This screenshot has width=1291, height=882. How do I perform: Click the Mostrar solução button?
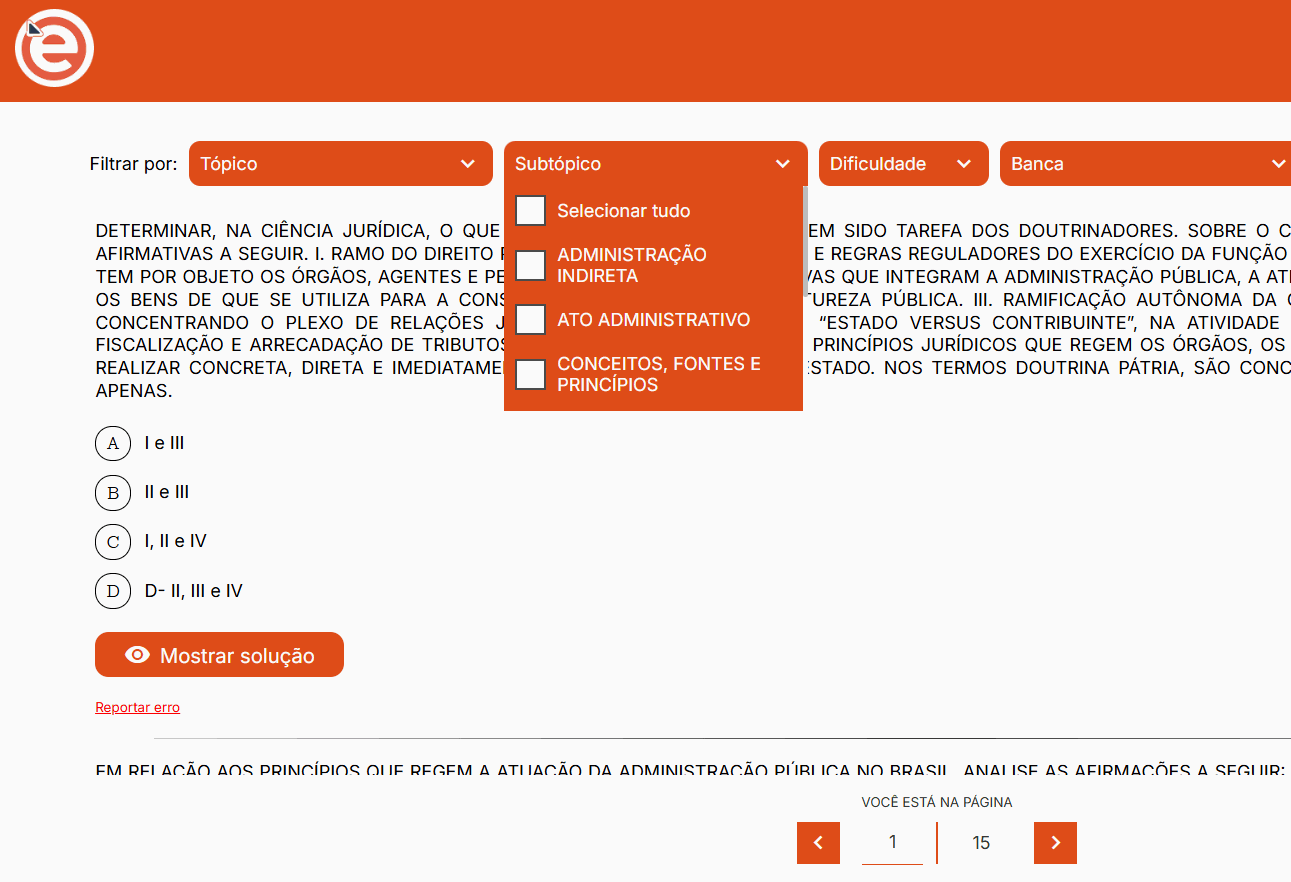[x=219, y=655]
